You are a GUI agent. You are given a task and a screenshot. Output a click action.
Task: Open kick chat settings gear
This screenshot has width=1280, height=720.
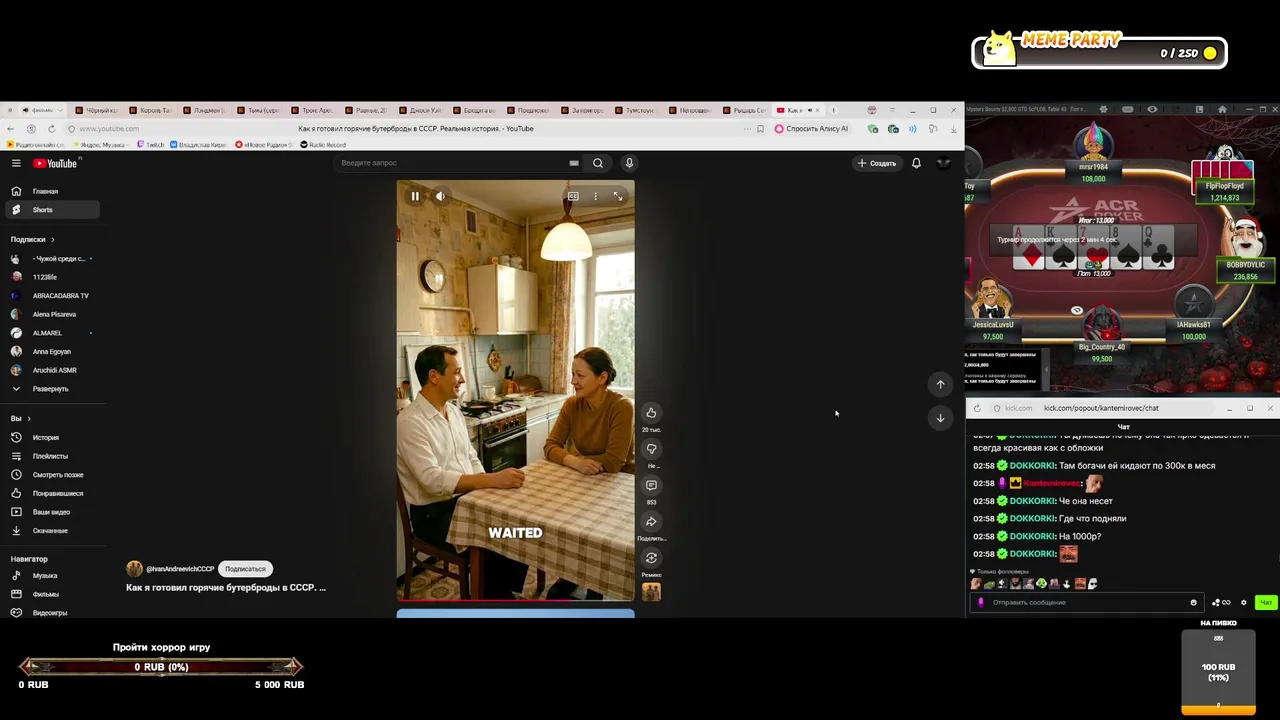coord(1244,603)
